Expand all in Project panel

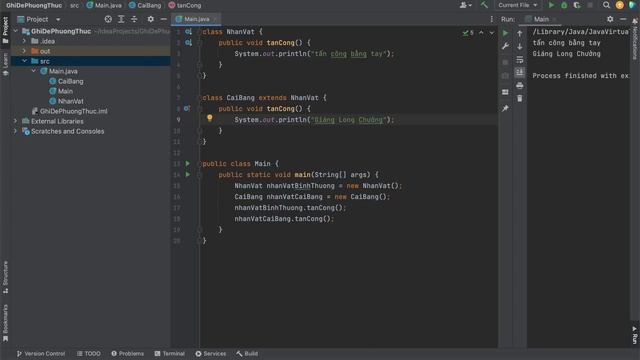(121, 19)
